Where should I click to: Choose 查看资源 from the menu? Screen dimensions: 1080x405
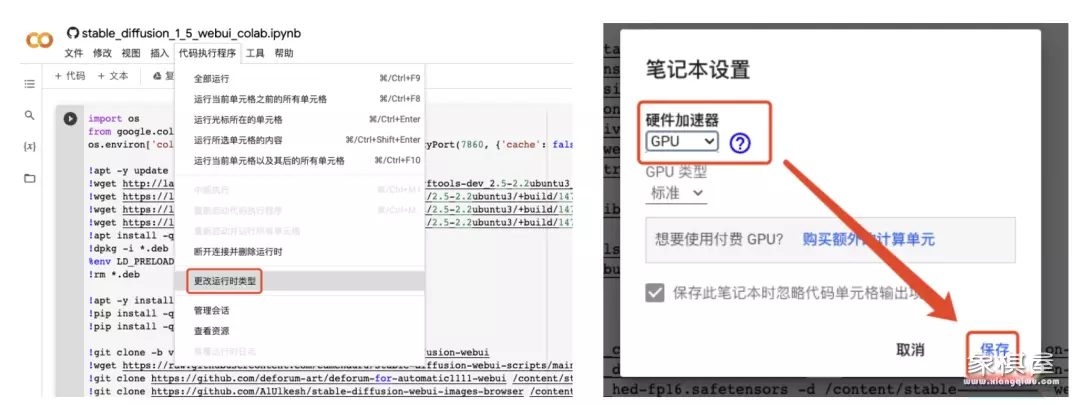tap(300, 331)
